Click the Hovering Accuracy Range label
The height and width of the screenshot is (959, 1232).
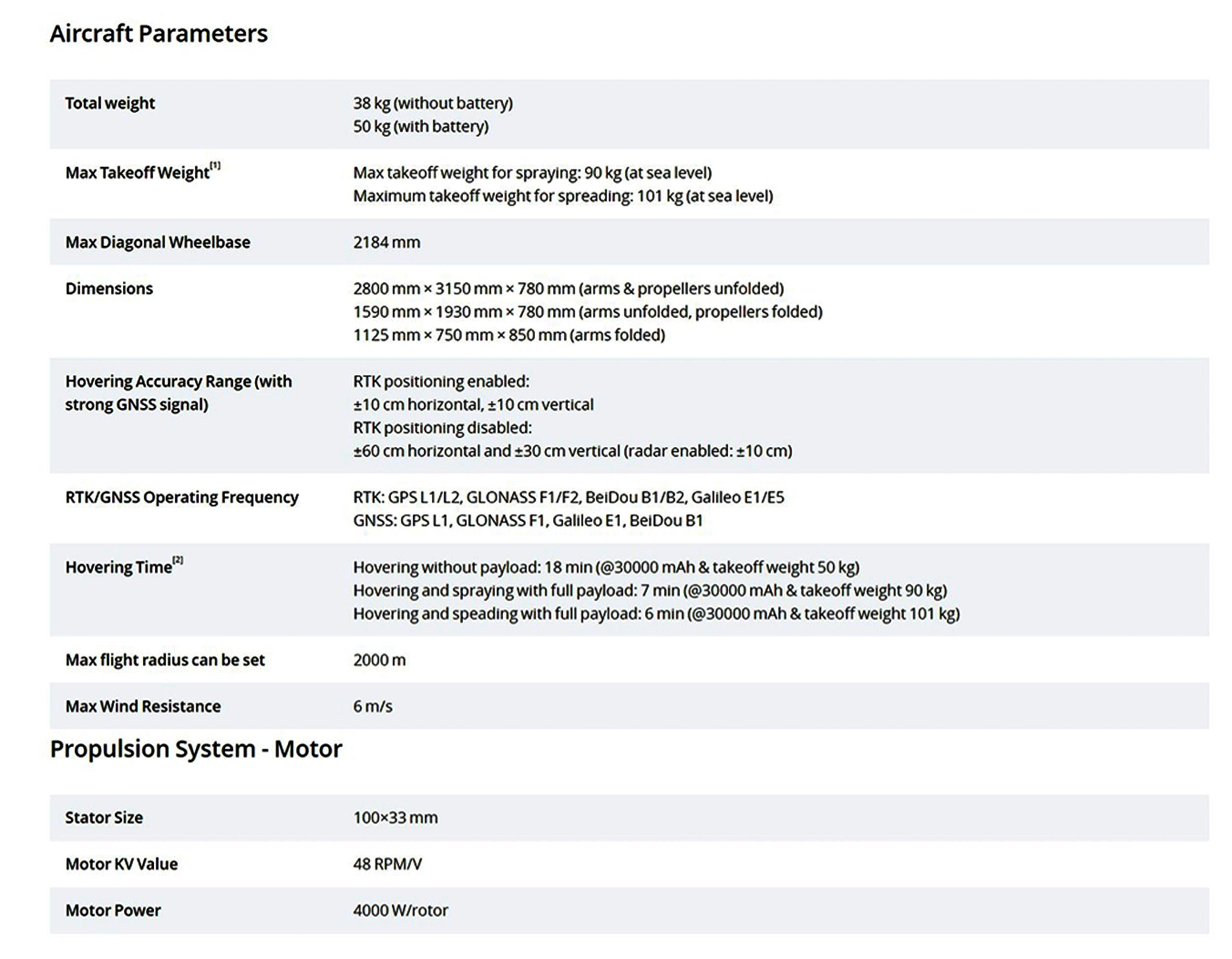[178, 393]
